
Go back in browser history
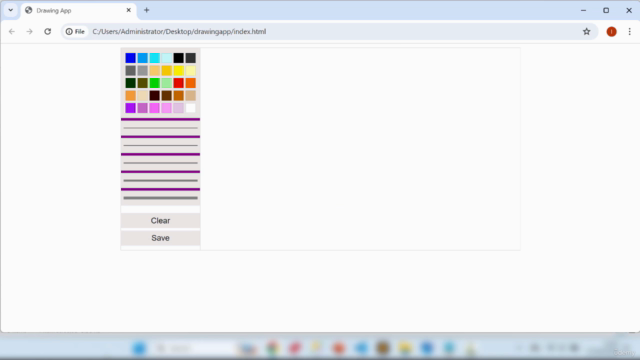pyautogui.click(x=12, y=31)
